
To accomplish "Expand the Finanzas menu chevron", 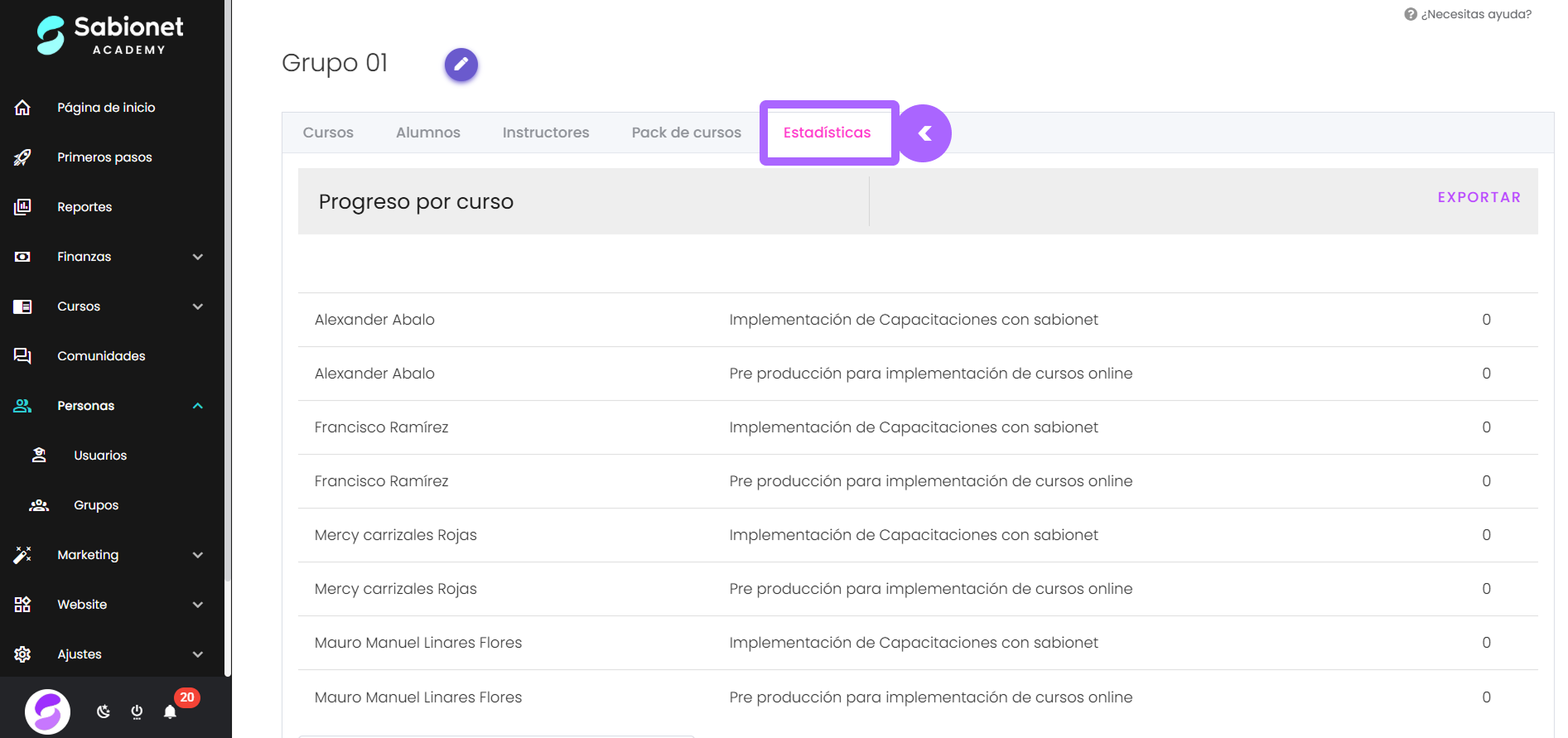I will (x=198, y=257).
